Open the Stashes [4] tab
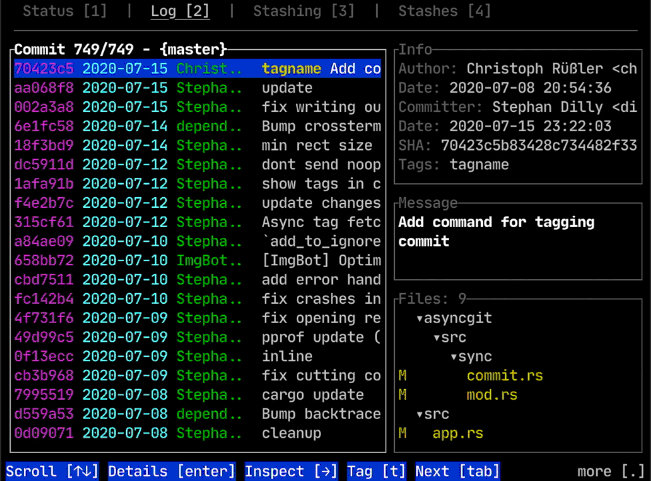The image size is (651, 481). coord(444,11)
